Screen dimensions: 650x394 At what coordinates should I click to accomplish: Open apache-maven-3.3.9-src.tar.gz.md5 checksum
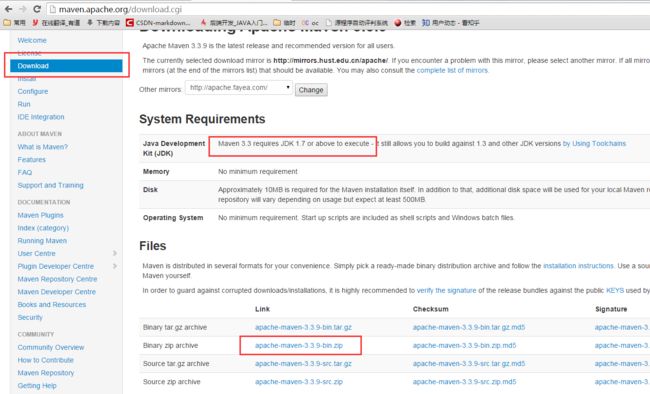point(469,364)
